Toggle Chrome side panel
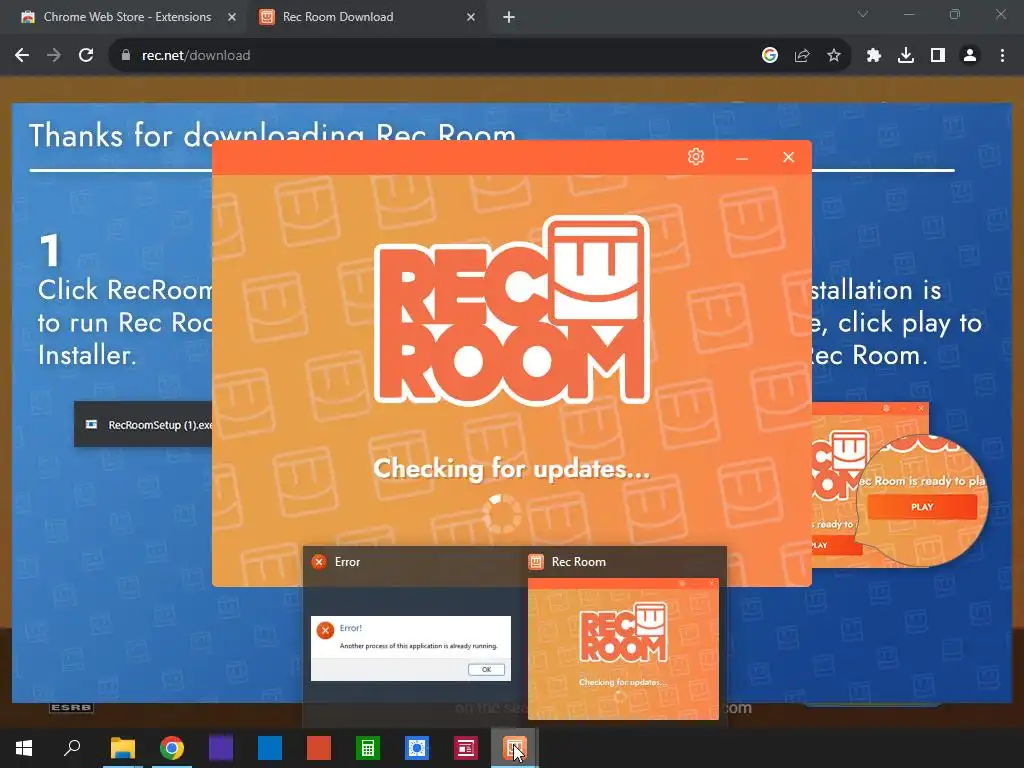 click(938, 56)
